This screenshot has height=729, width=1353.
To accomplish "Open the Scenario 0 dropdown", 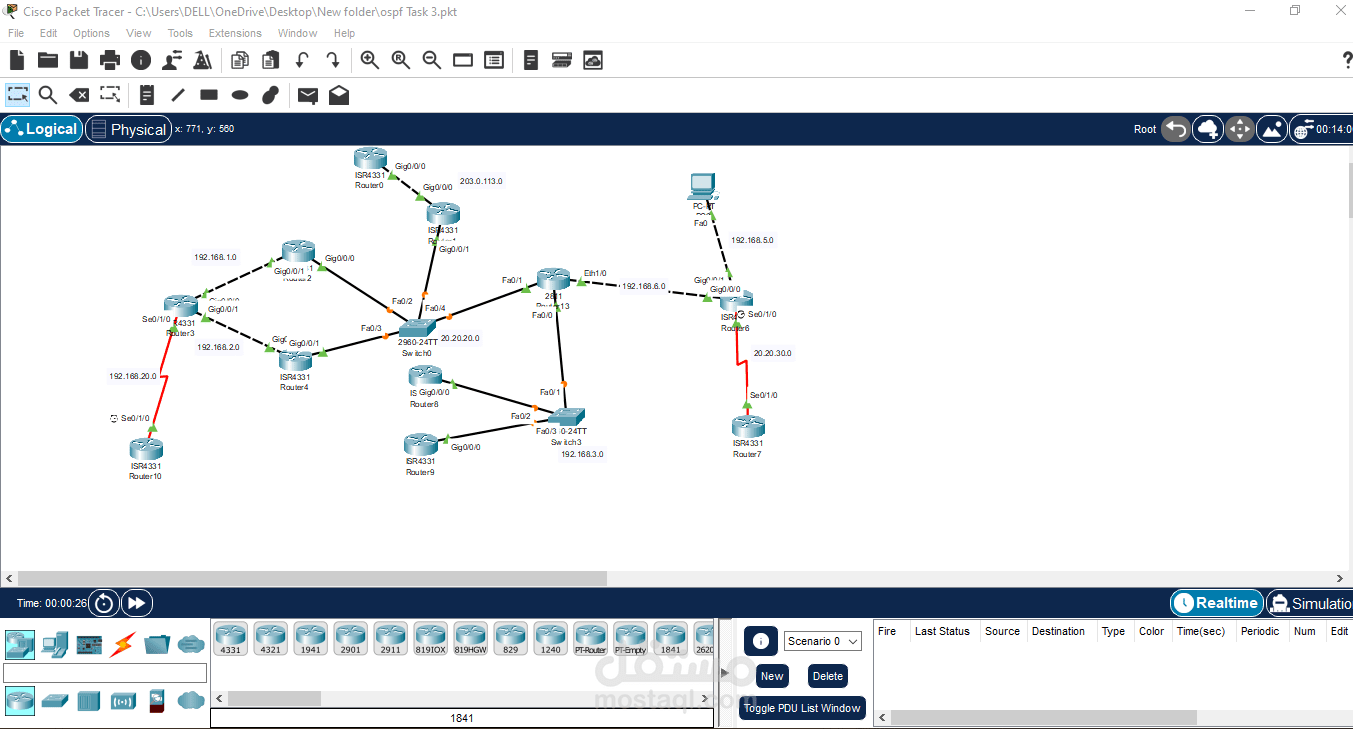I will (823, 641).
